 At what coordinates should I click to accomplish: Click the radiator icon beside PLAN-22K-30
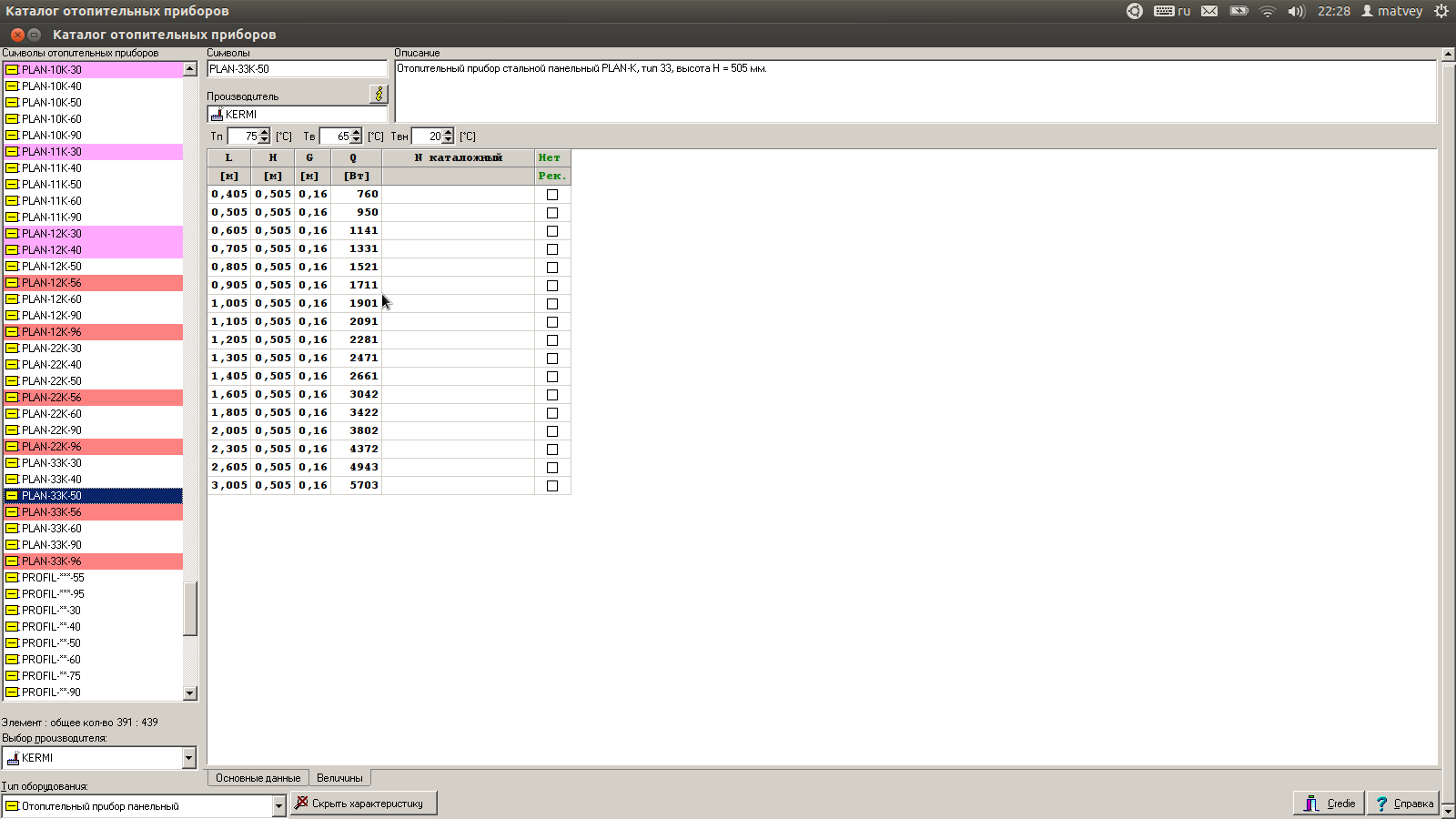pyautogui.click(x=12, y=349)
